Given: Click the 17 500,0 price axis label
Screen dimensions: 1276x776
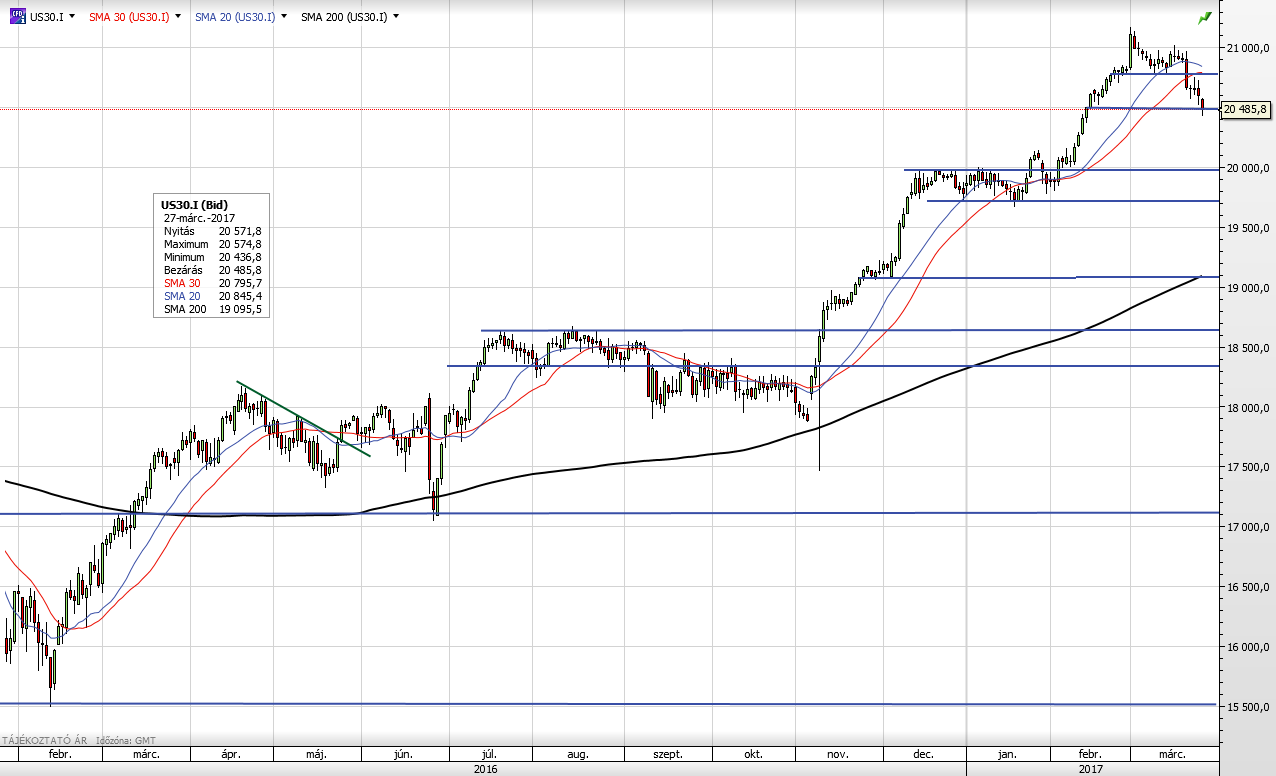Looking at the screenshot, I should 1249,467.
